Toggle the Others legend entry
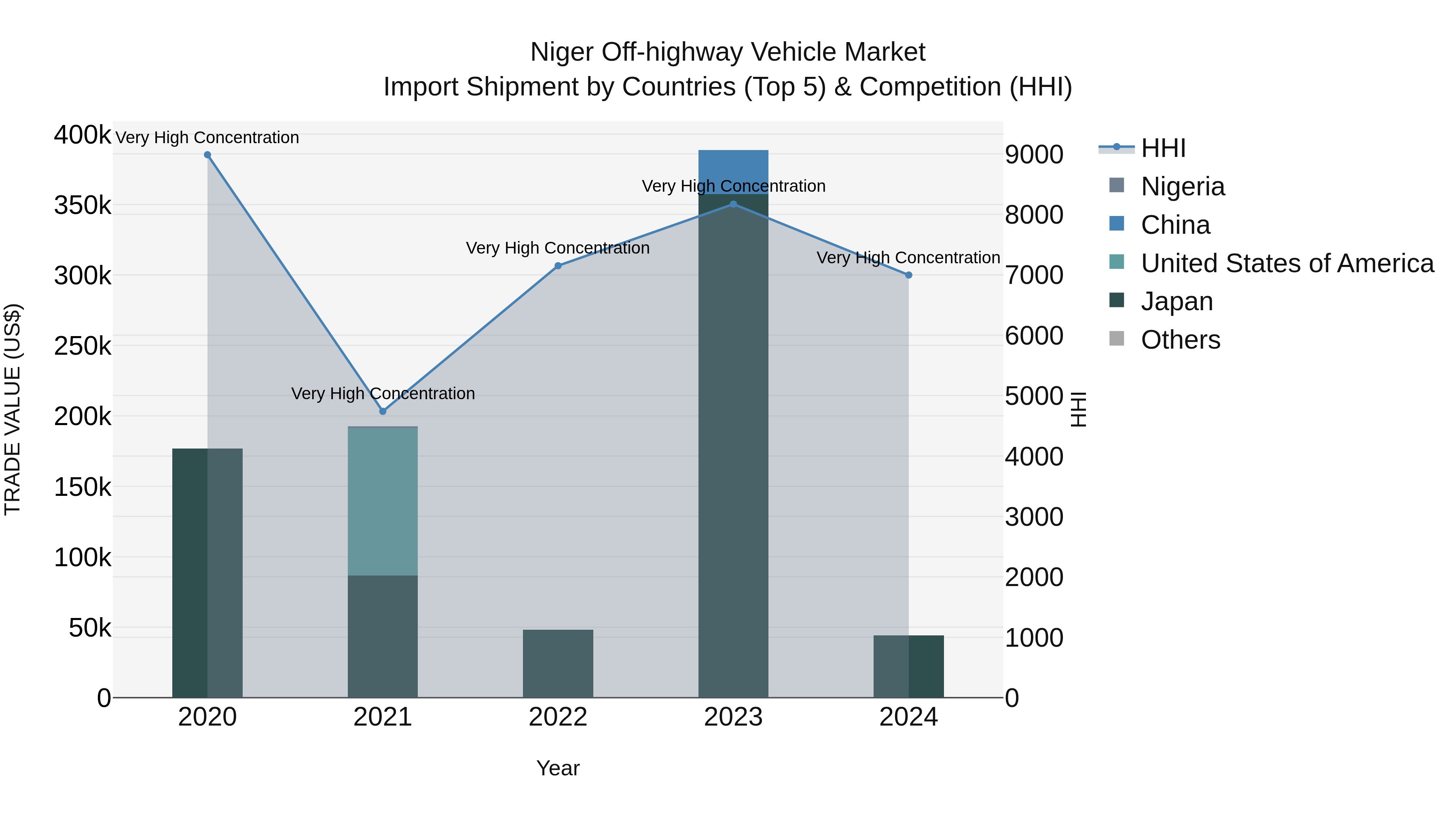1456x819 pixels. (1165, 340)
